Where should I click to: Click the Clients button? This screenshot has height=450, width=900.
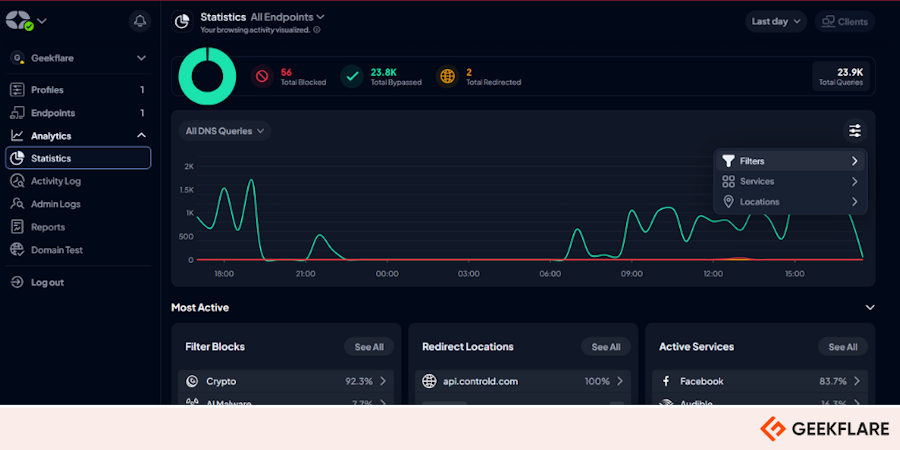point(845,21)
